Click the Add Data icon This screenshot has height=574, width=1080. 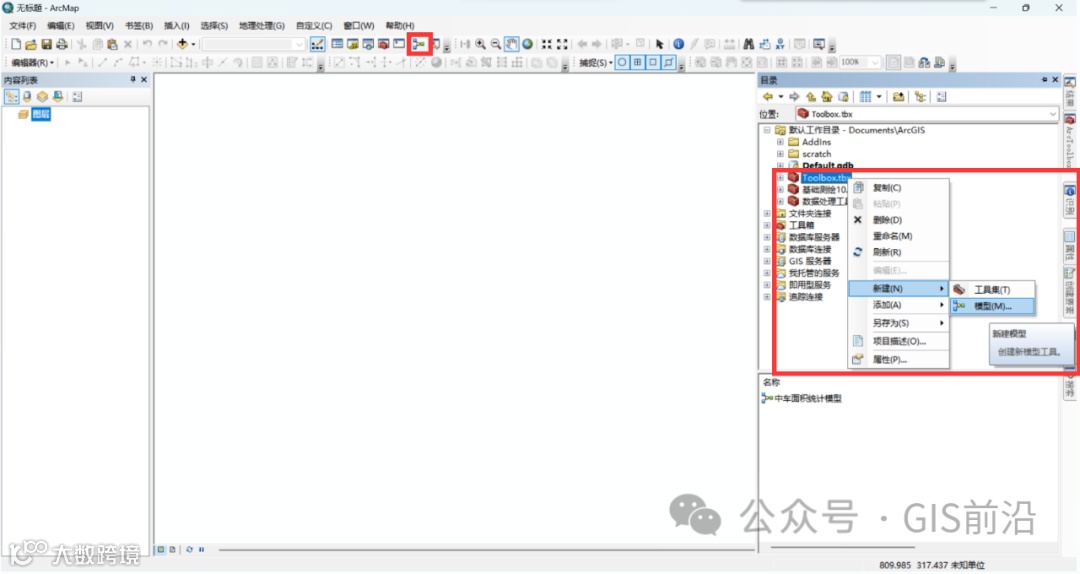coord(182,44)
